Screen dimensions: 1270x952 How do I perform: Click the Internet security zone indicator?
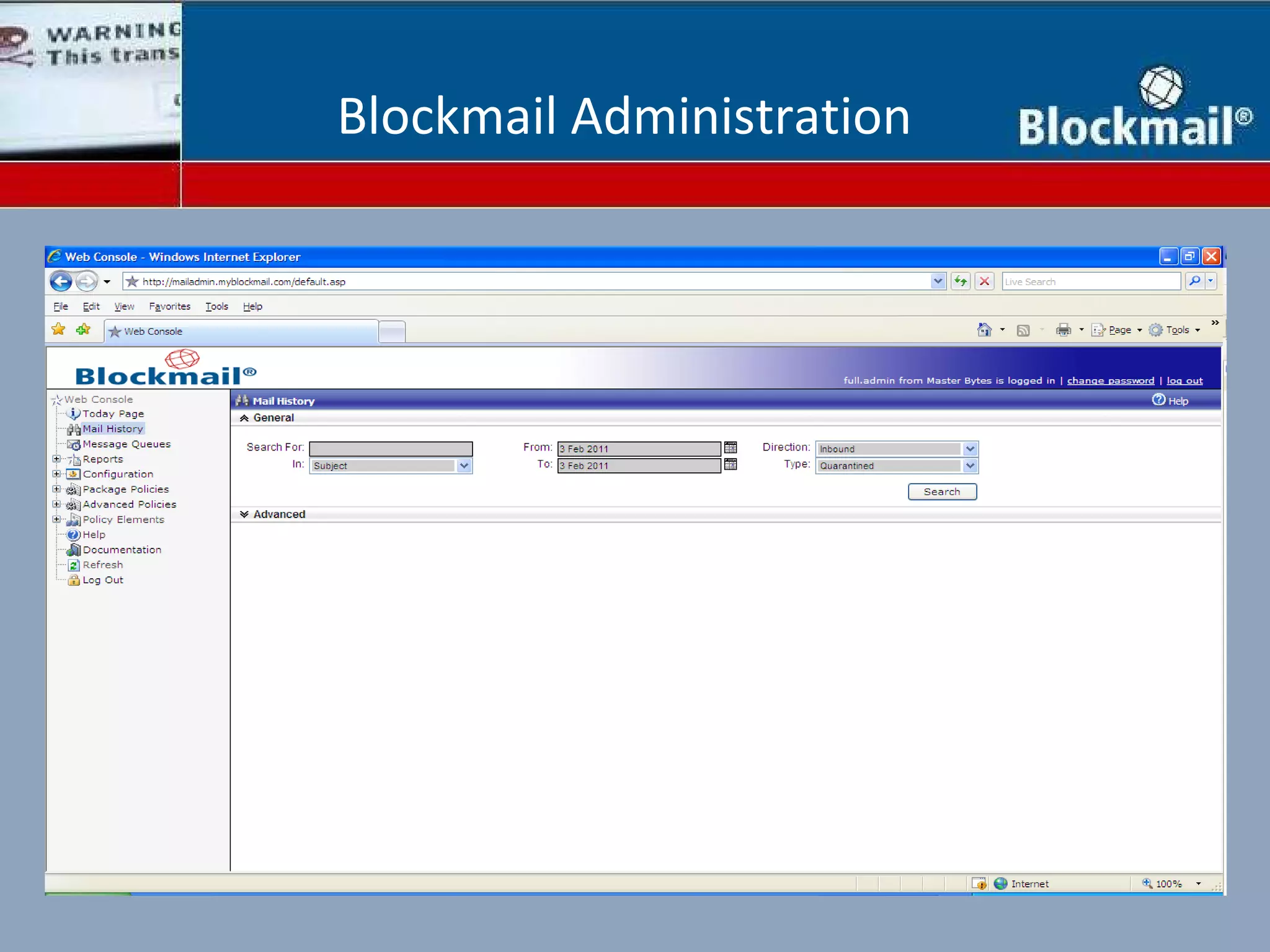[x=1021, y=884]
